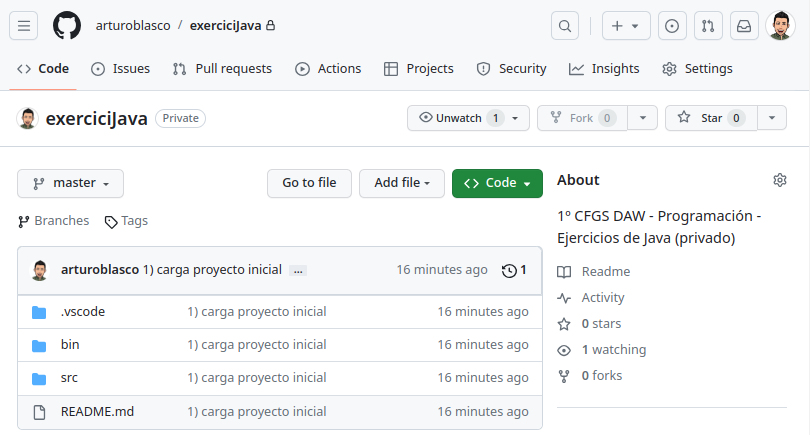The image size is (810, 435).
Task: Open the Create new plus menu
Action: pyautogui.click(x=626, y=26)
